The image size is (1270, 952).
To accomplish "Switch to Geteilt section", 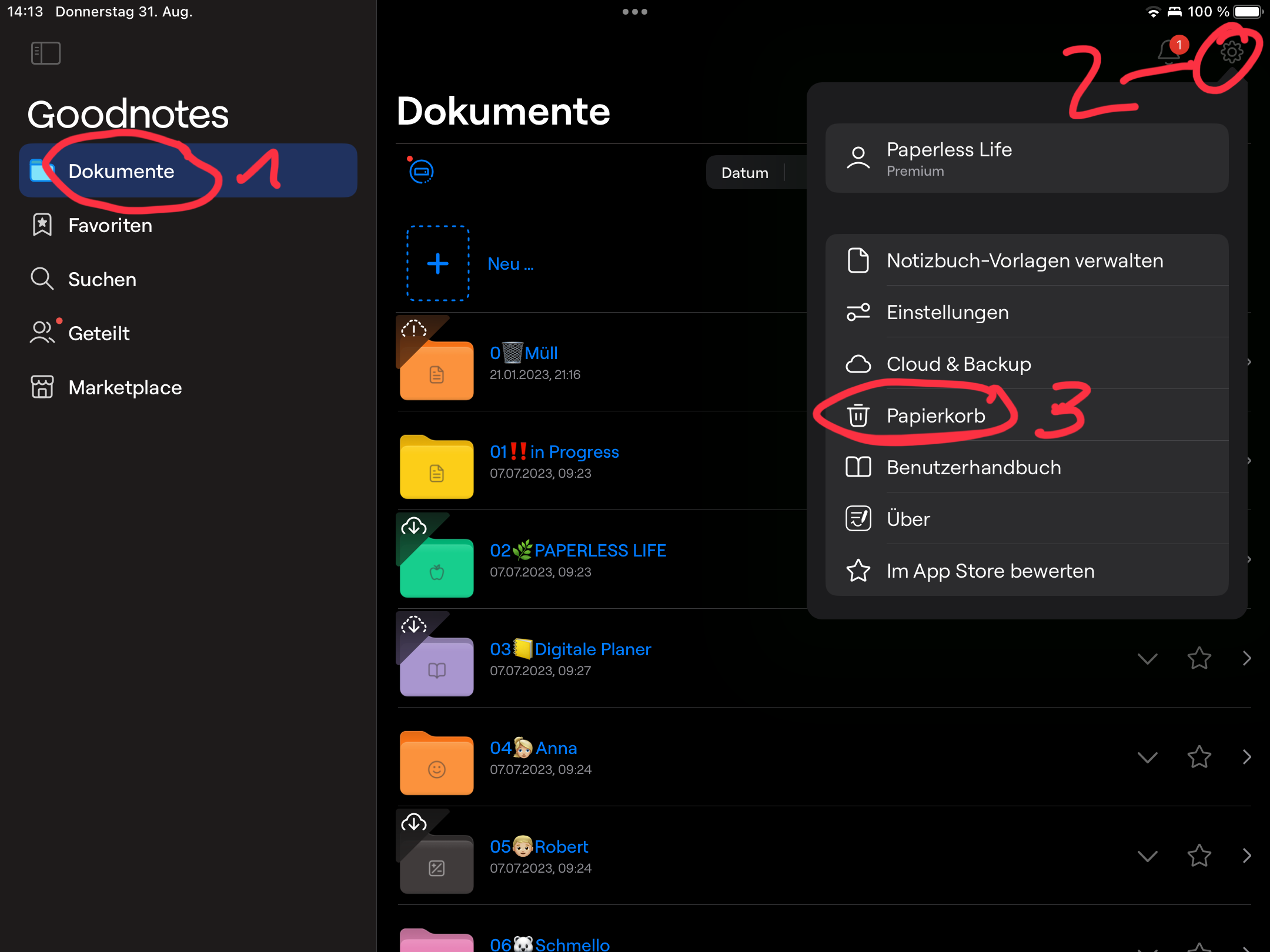I will (188, 333).
